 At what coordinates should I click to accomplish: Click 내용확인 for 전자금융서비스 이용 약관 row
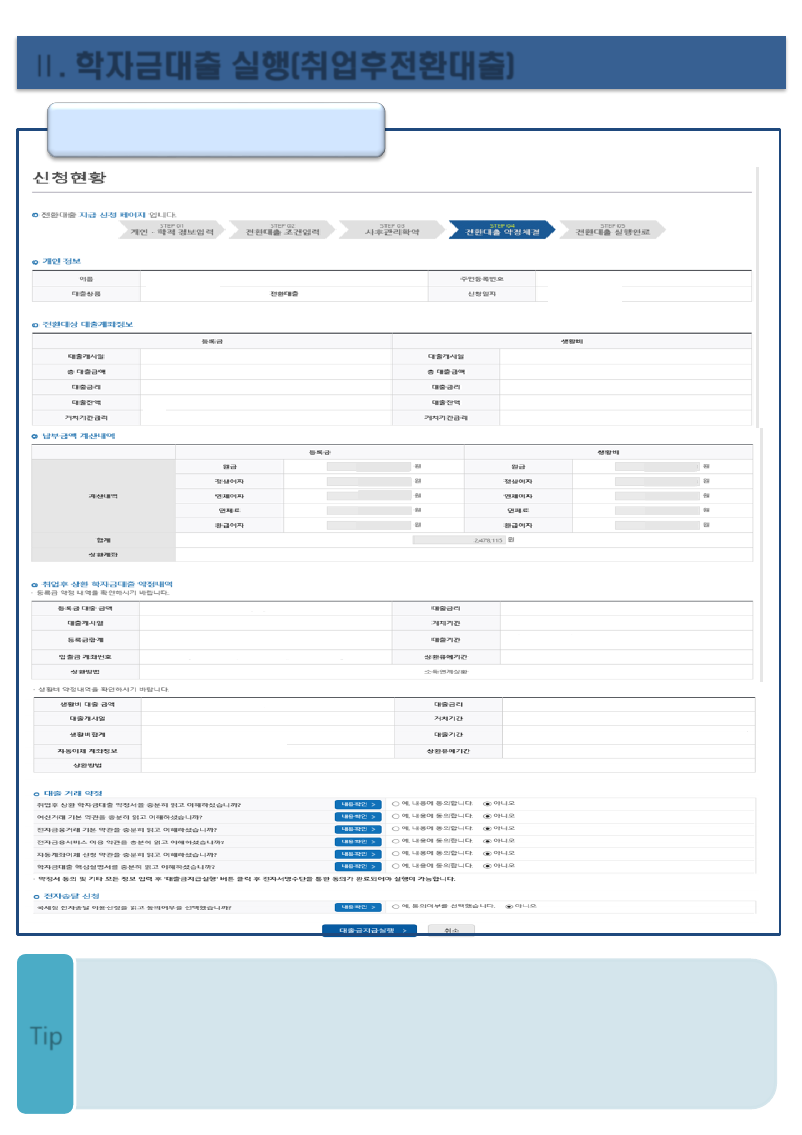tap(358, 841)
